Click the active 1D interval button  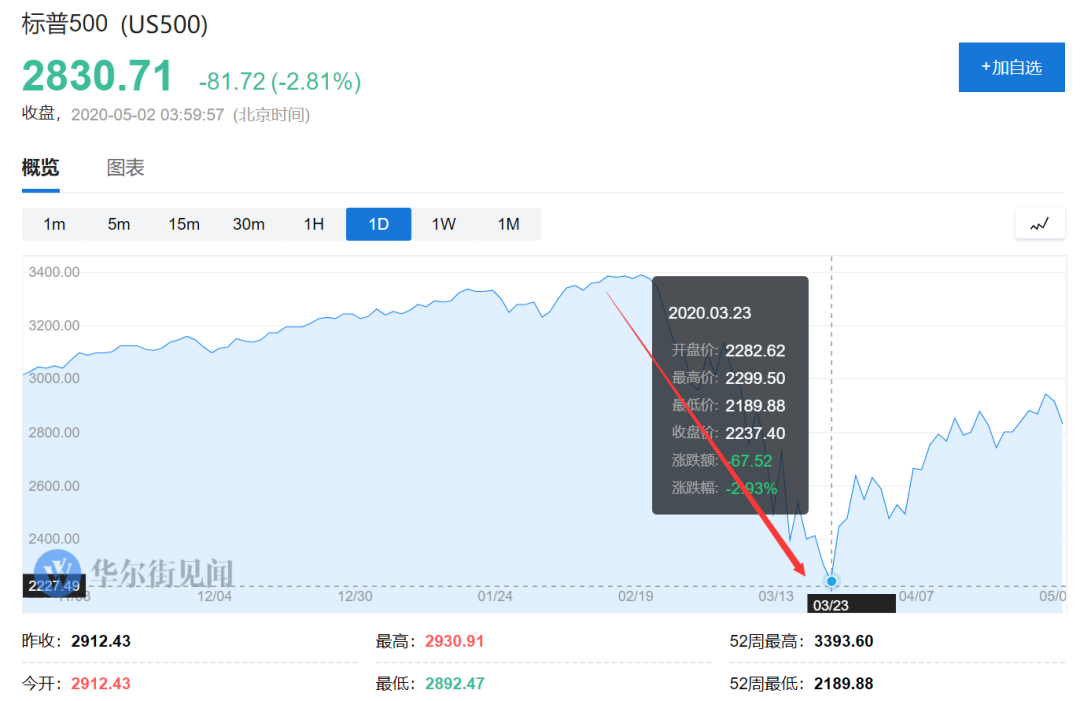[379, 224]
